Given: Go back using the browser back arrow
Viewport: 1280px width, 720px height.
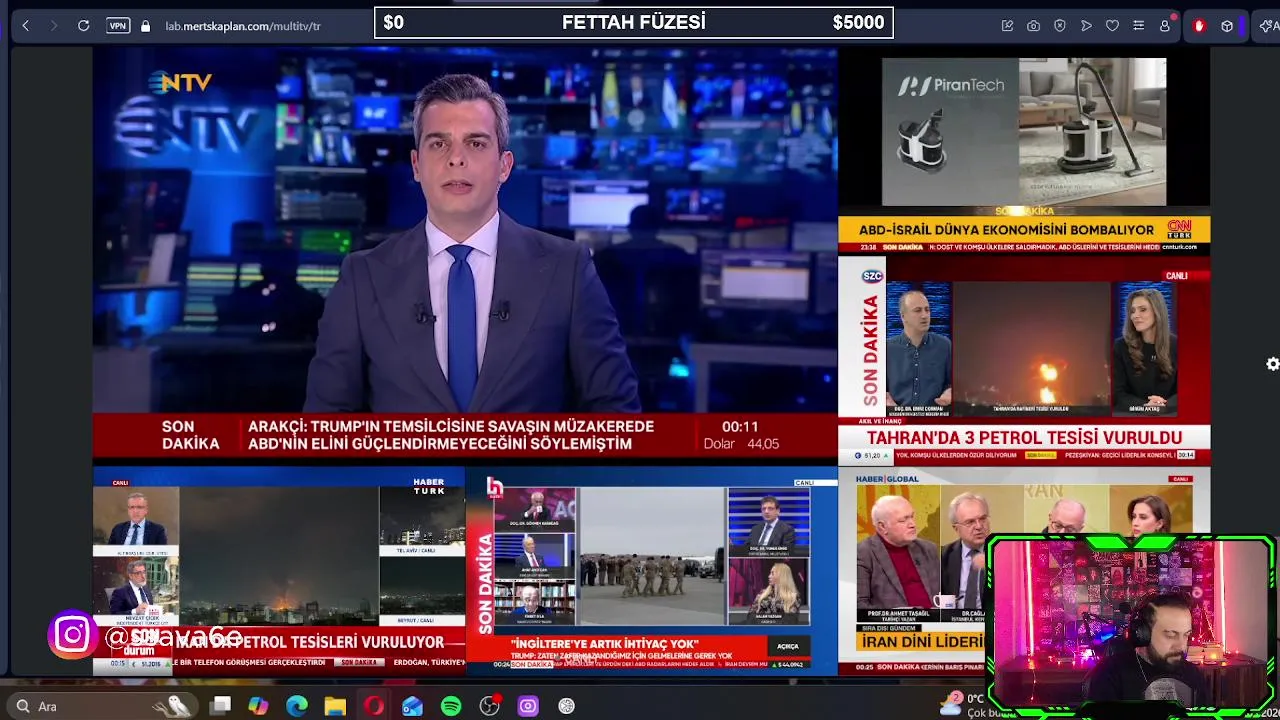Looking at the screenshot, I should click(26, 26).
